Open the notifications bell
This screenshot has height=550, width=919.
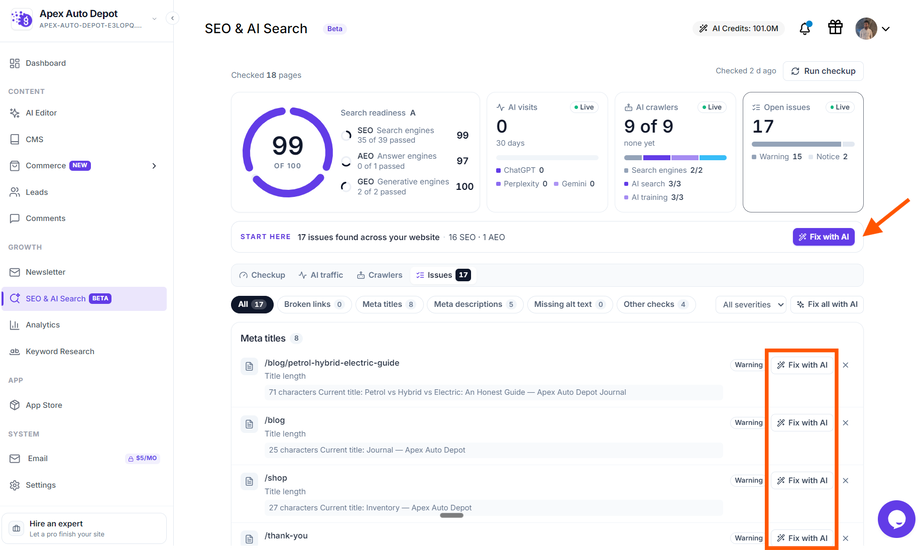(x=805, y=28)
